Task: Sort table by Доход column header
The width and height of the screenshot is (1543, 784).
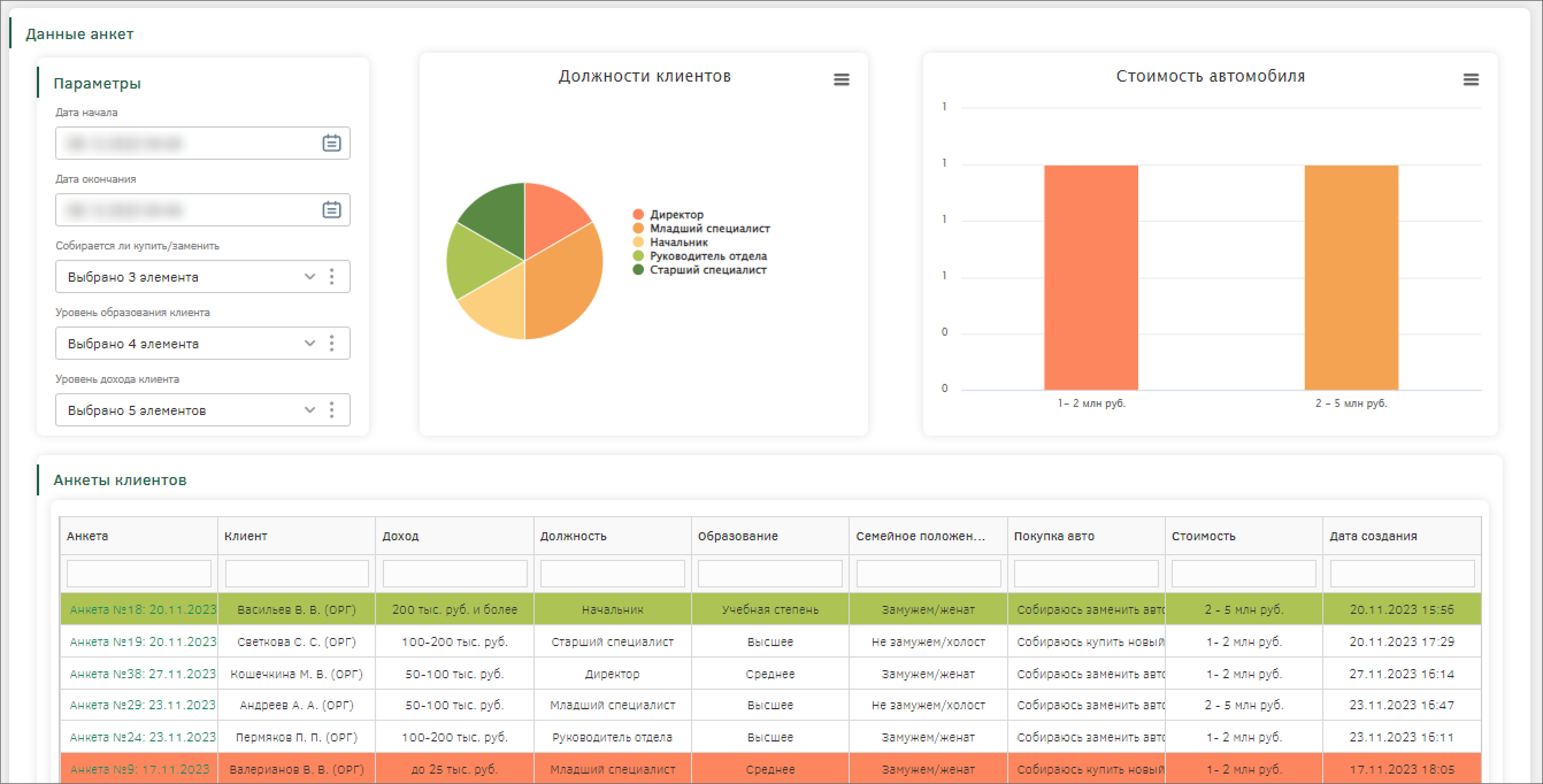Action: (x=401, y=536)
